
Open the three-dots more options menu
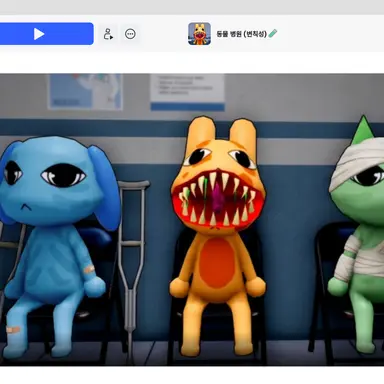click(x=130, y=34)
